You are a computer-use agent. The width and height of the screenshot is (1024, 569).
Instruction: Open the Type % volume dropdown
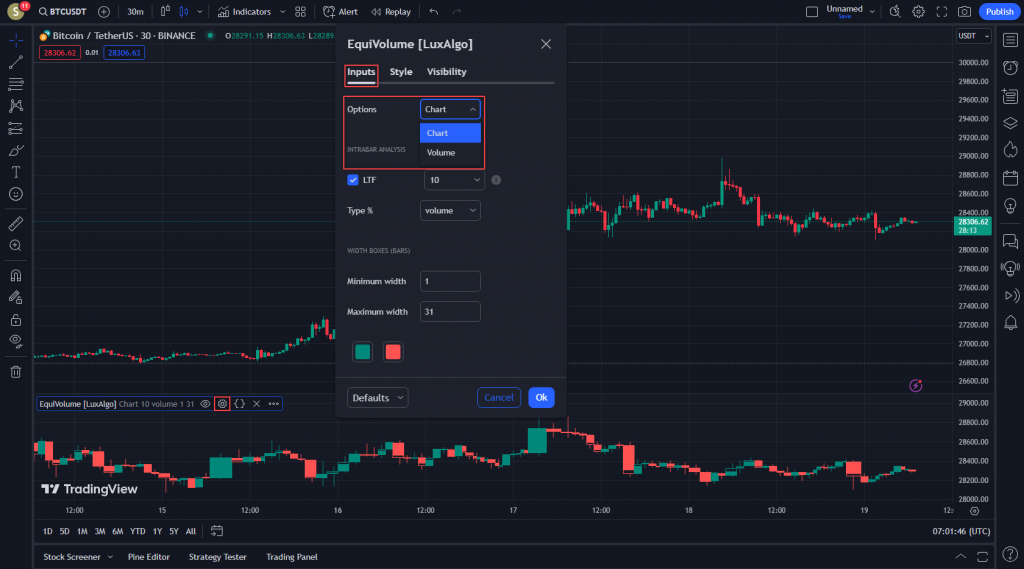point(450,210)
